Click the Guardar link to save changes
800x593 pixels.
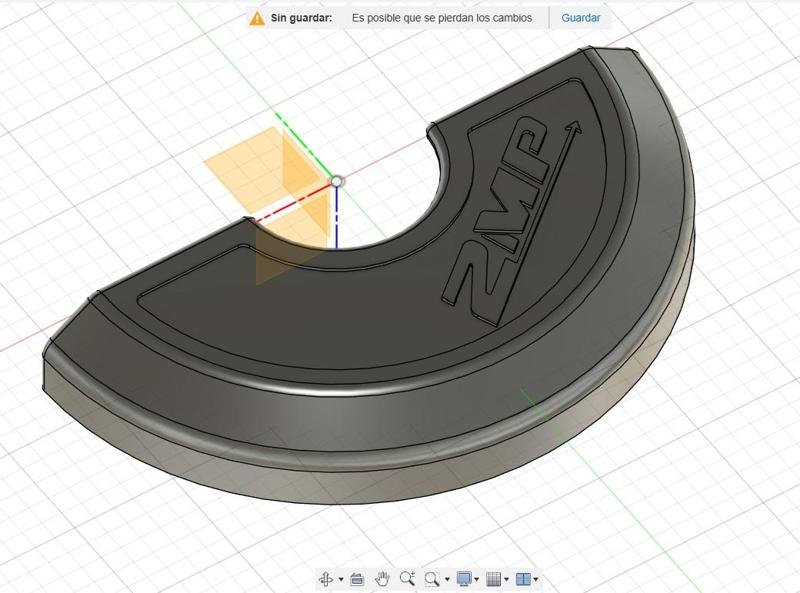point(581,18)
